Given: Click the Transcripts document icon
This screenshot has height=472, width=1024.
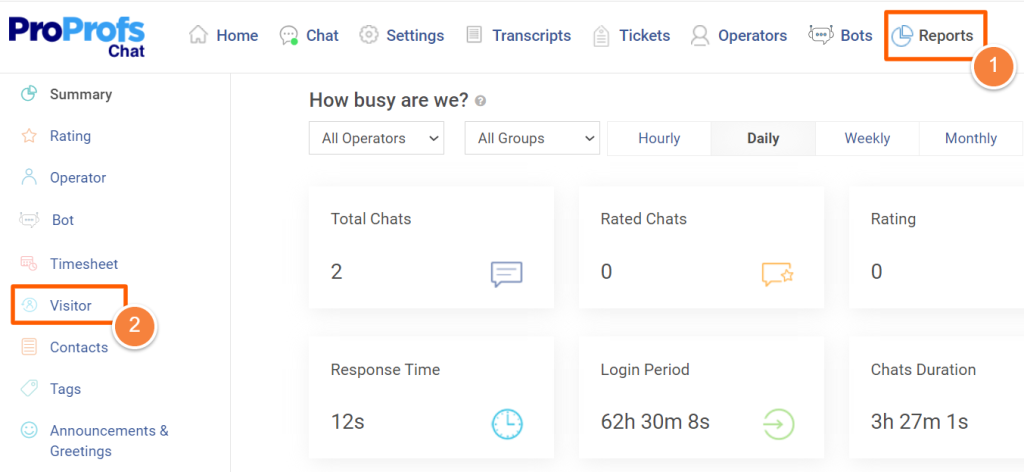Looking at the screenshot, I should click(x=474, y=35).
